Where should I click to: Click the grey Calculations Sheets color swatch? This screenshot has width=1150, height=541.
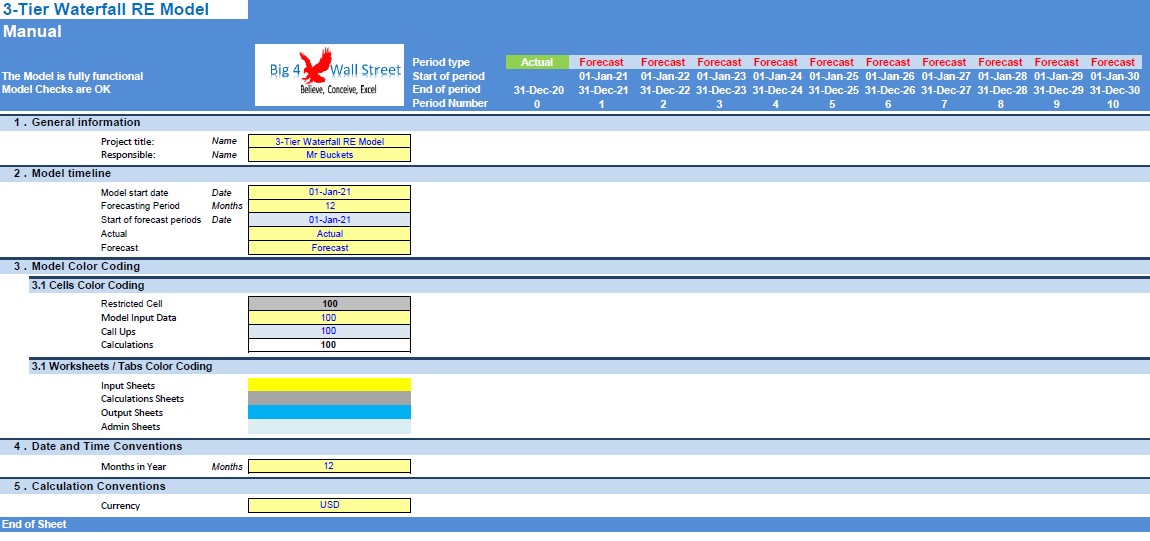click(329, 398)
